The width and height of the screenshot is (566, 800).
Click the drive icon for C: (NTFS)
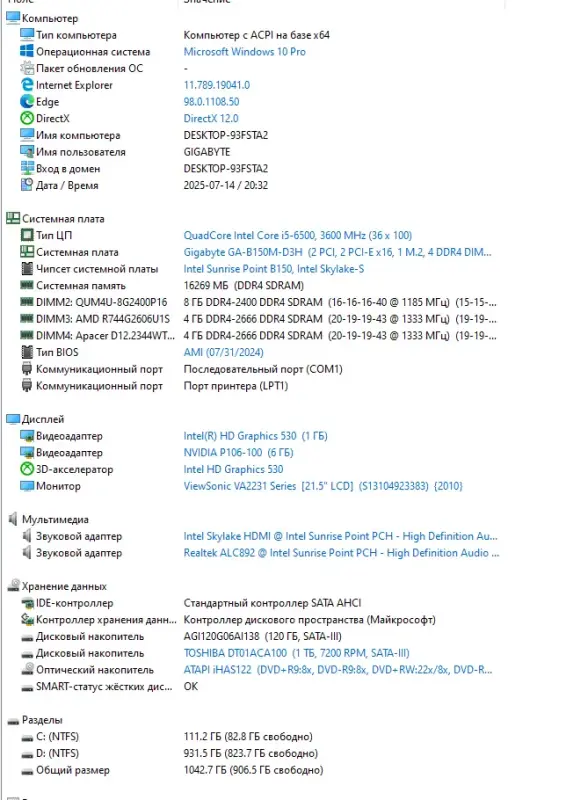click(27, 737)
